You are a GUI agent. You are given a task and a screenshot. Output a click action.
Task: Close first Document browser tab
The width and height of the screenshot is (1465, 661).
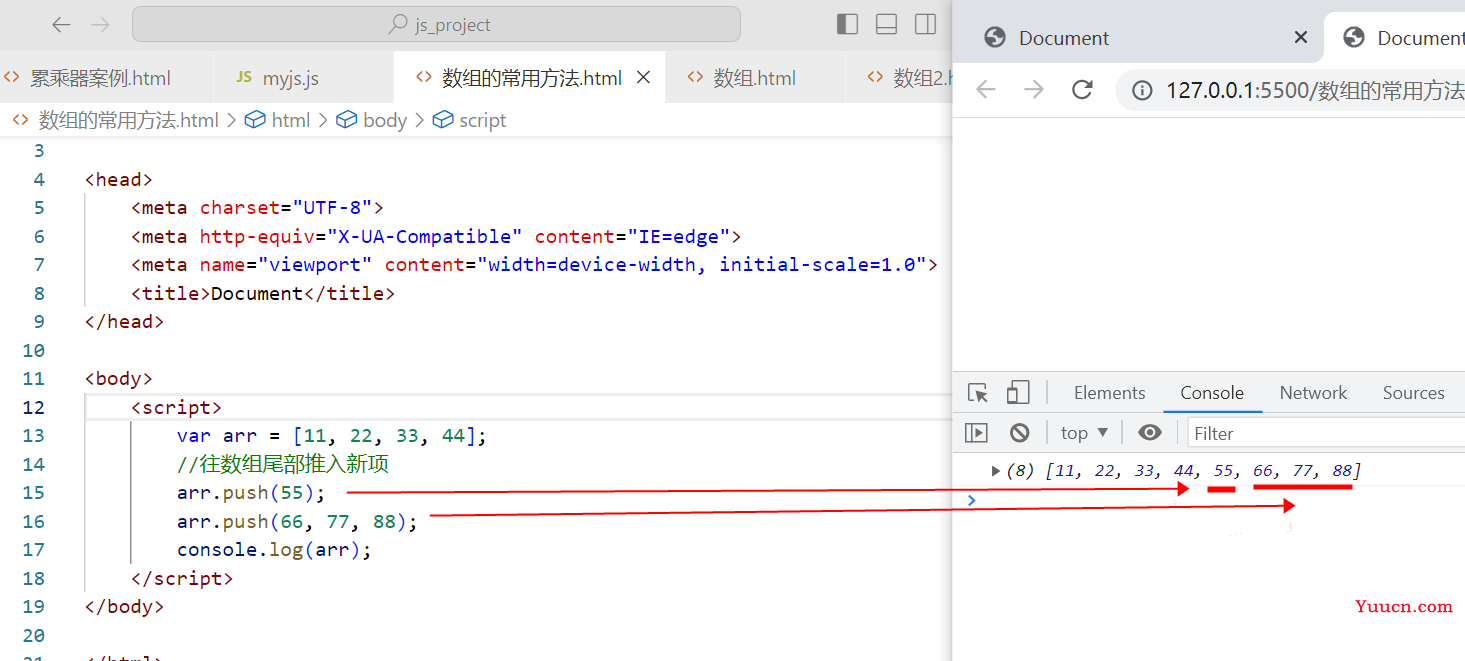(x=1301, y=37)
